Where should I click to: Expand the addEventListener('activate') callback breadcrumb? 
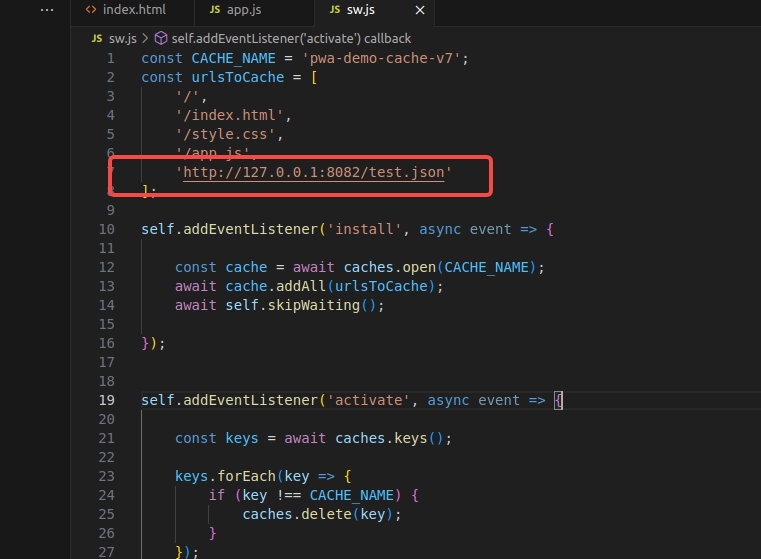(x=290, y=38)
